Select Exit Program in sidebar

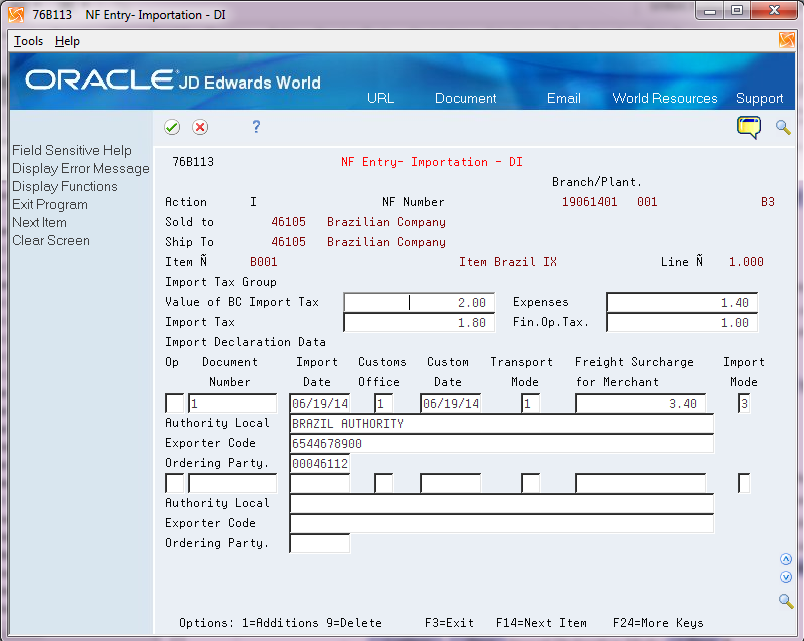click(50, 204)
